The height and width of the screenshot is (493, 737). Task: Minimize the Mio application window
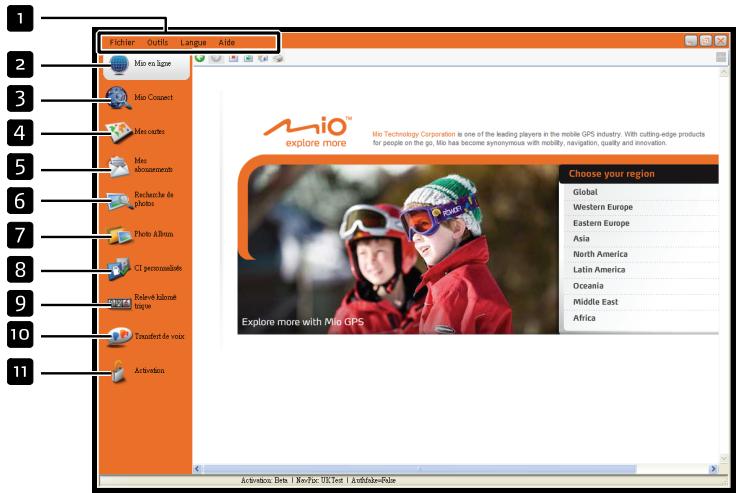[690, 41]
